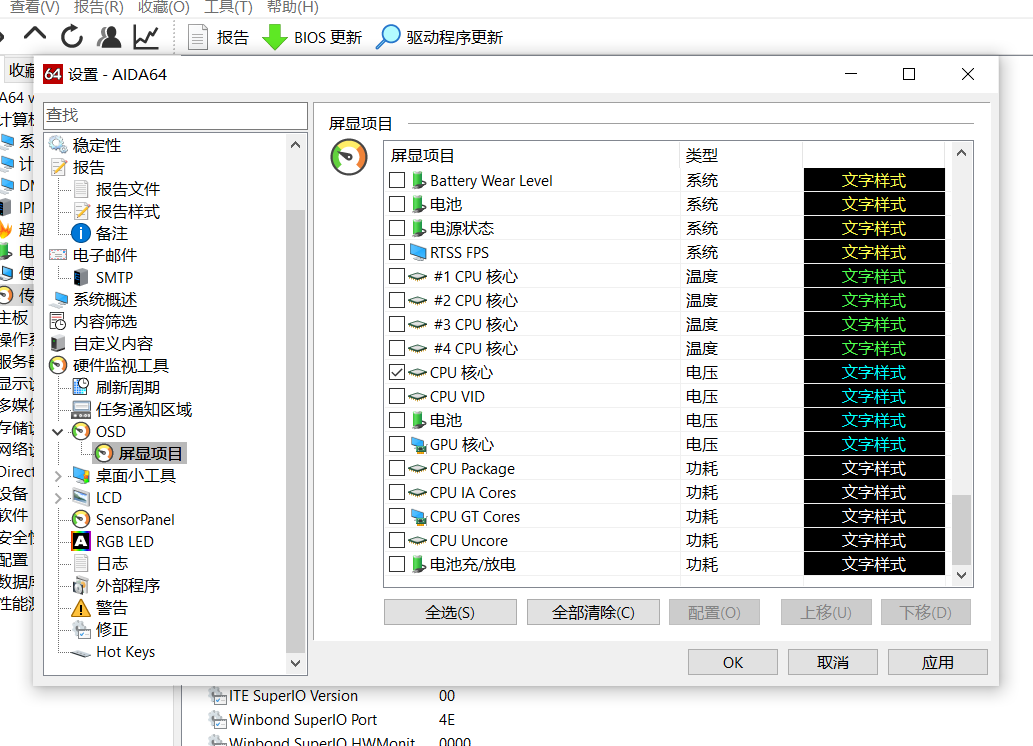Open the 帮助(H) menu

293,7
